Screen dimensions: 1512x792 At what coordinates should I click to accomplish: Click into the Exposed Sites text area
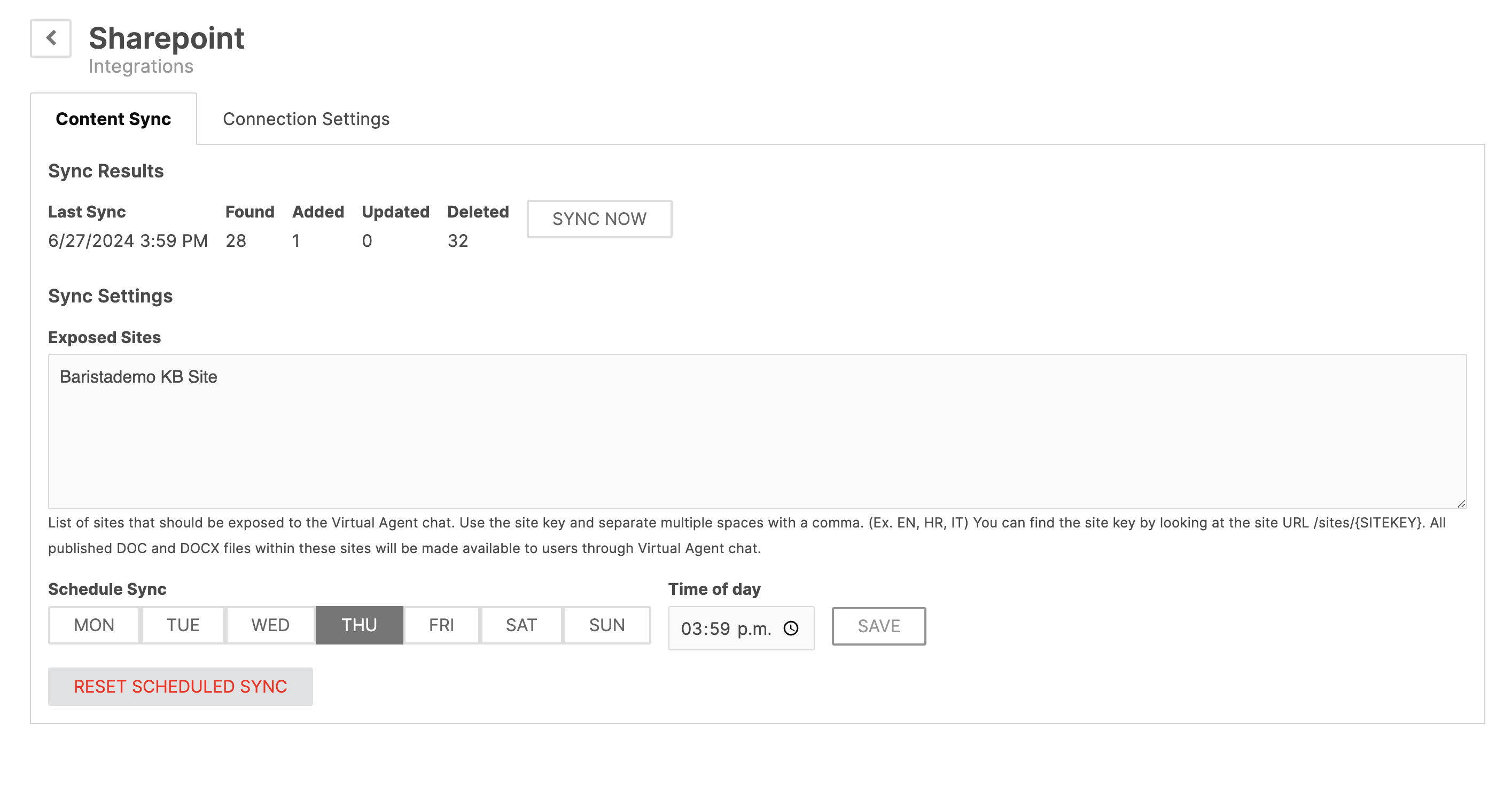click(x=757, y=431)
